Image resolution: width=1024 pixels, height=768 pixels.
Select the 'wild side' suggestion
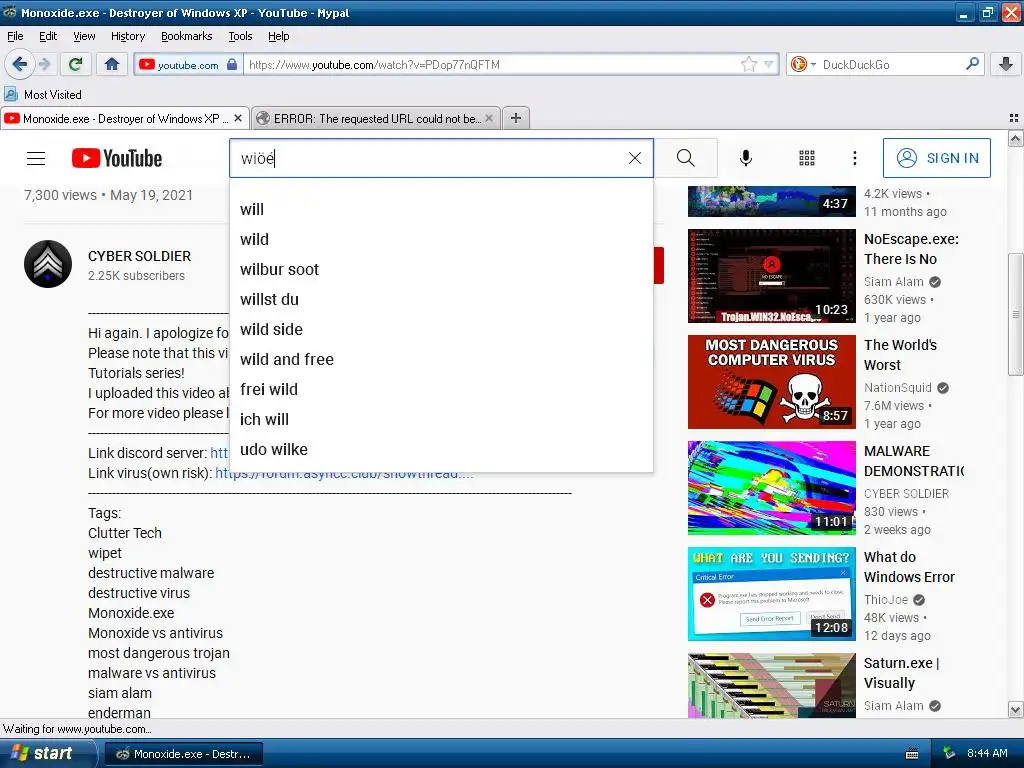[x=441, y=330]
